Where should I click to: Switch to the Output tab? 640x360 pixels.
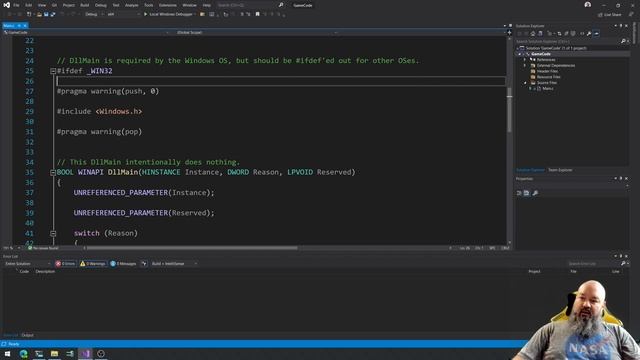click(27, 335)
